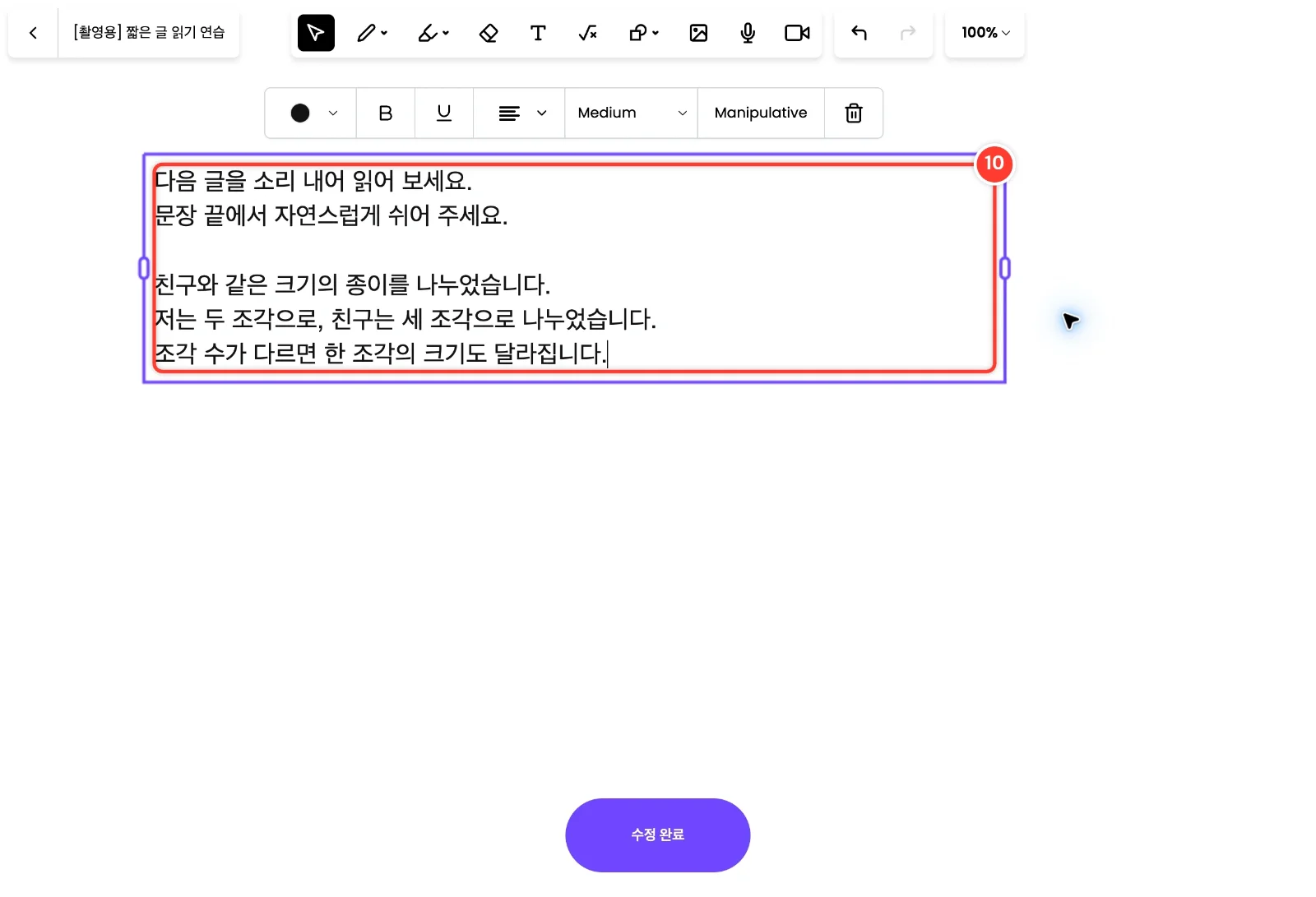The height and width of the screenshot is (897, 1316).
Task: Start video camera recording
Action: tap(797, 33)
